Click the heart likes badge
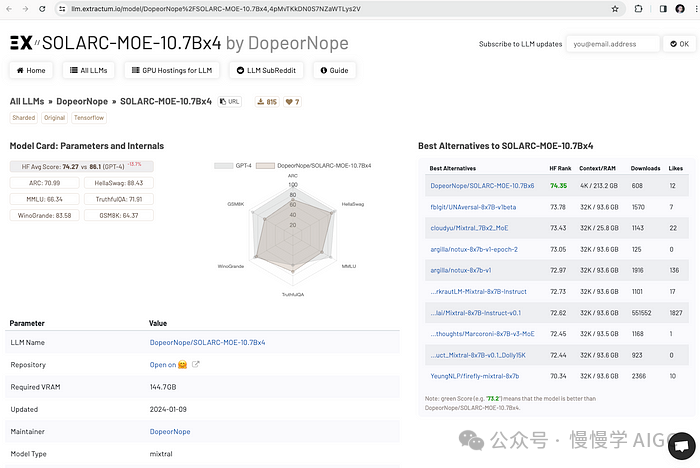Screen dimensions: 700x468 click(293, 102)
